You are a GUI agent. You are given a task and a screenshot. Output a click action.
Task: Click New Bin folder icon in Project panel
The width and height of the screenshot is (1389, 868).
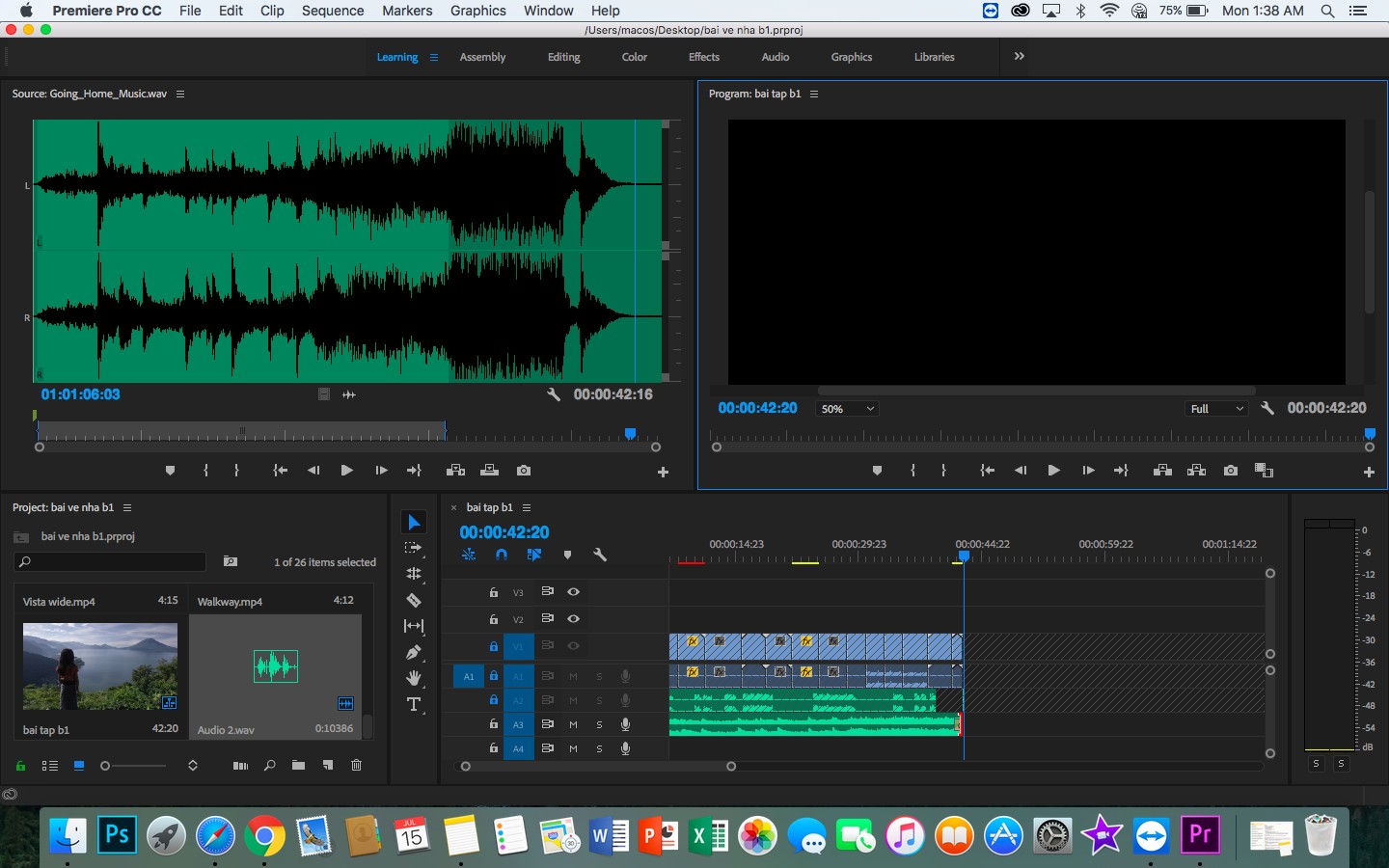(298, 765)
